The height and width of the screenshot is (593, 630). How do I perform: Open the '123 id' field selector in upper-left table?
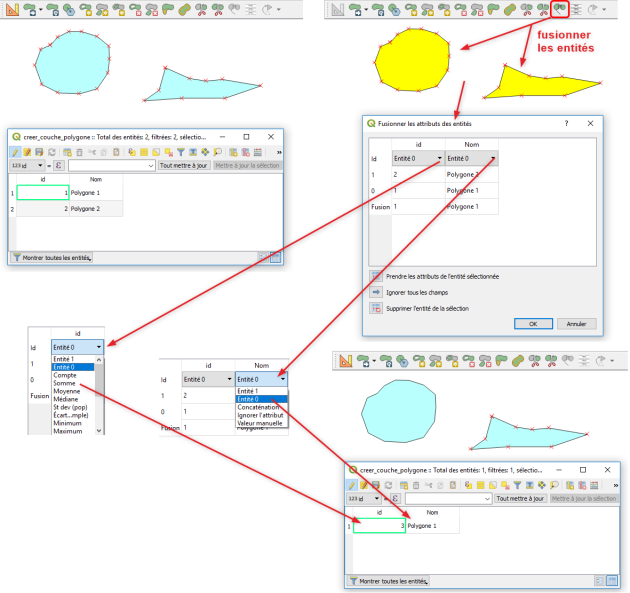[27, 166]
